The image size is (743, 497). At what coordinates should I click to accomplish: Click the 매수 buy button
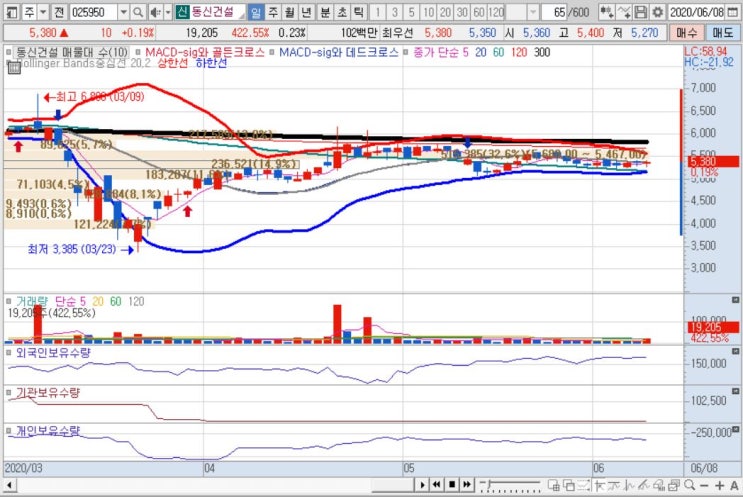pyautogui.click(x=687, y=33)
